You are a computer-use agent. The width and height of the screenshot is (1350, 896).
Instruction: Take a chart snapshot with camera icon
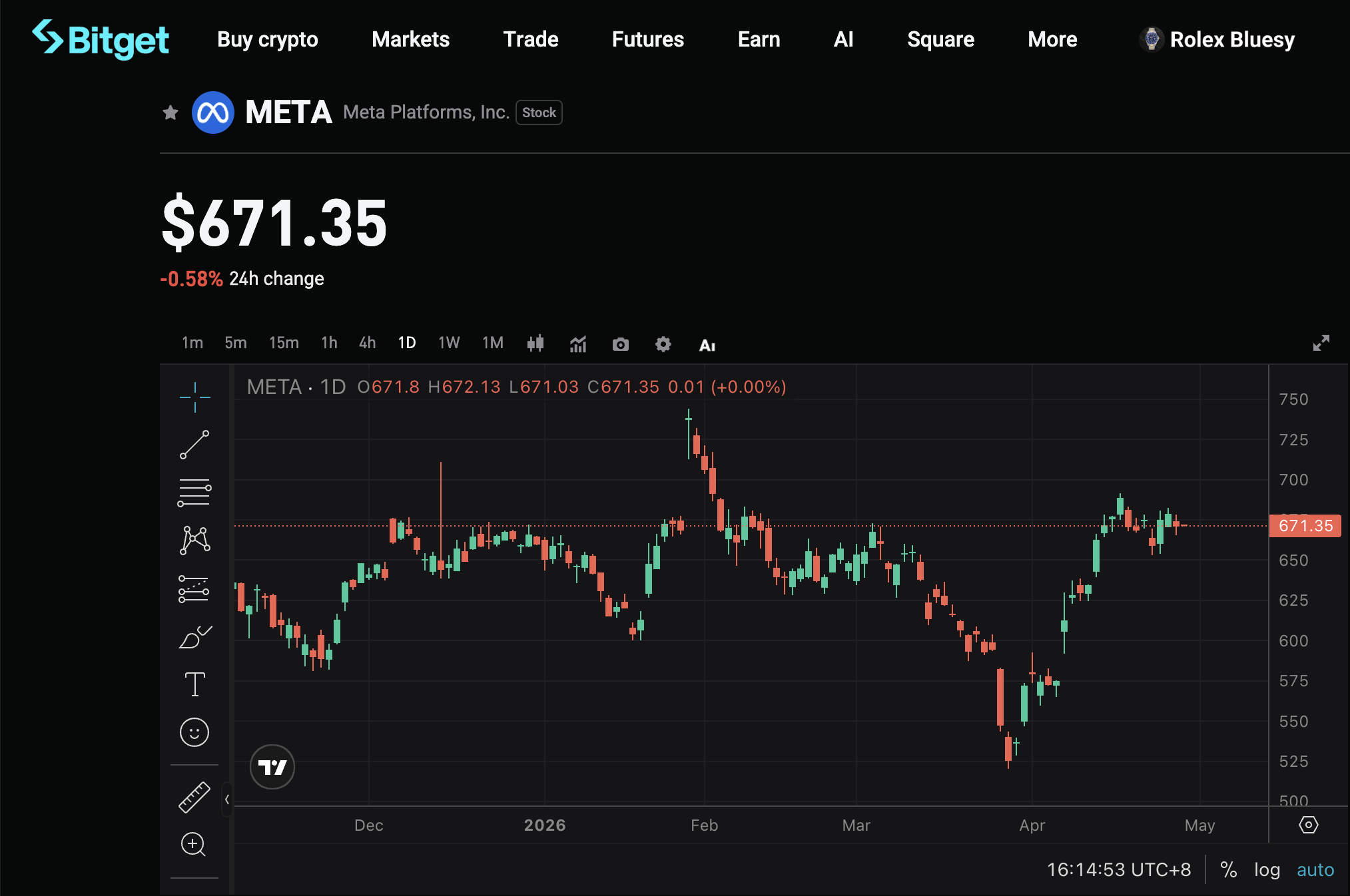coord(620,344)
